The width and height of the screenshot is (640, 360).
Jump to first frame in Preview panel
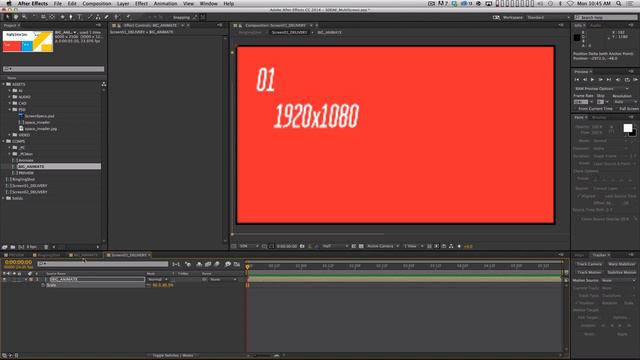pos(577,80)
